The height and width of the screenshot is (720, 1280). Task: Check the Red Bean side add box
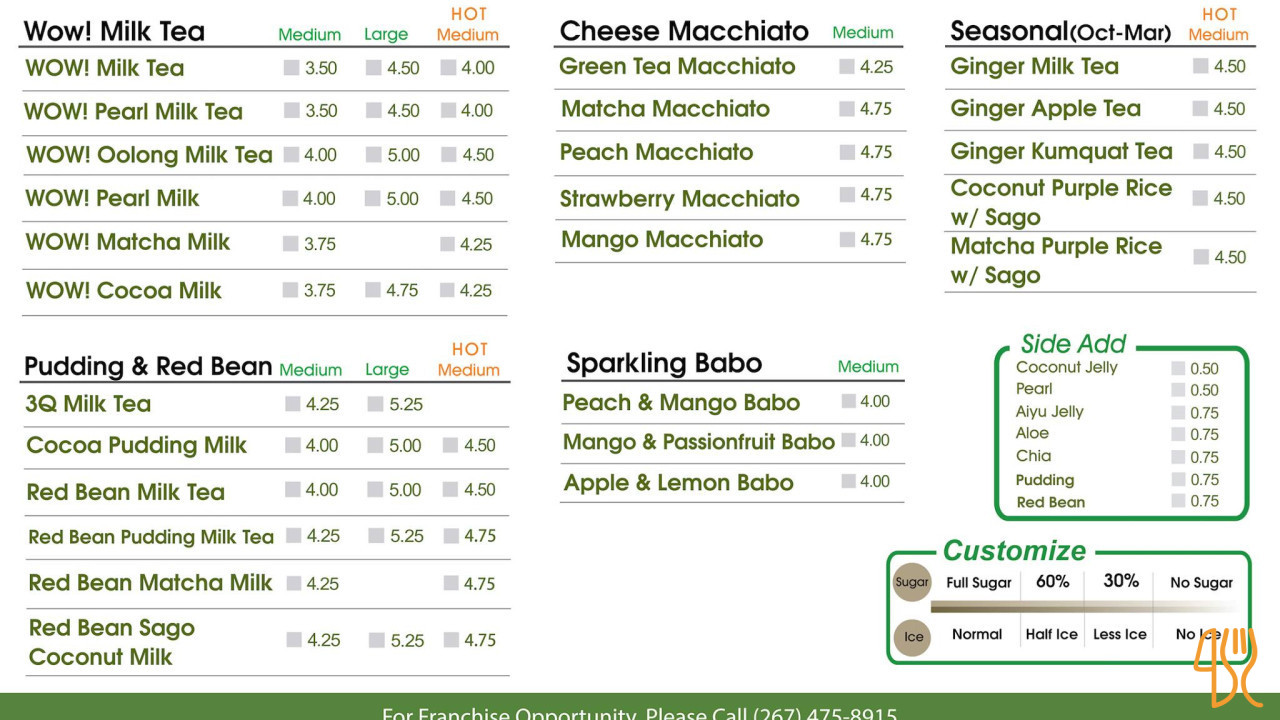1178,501
